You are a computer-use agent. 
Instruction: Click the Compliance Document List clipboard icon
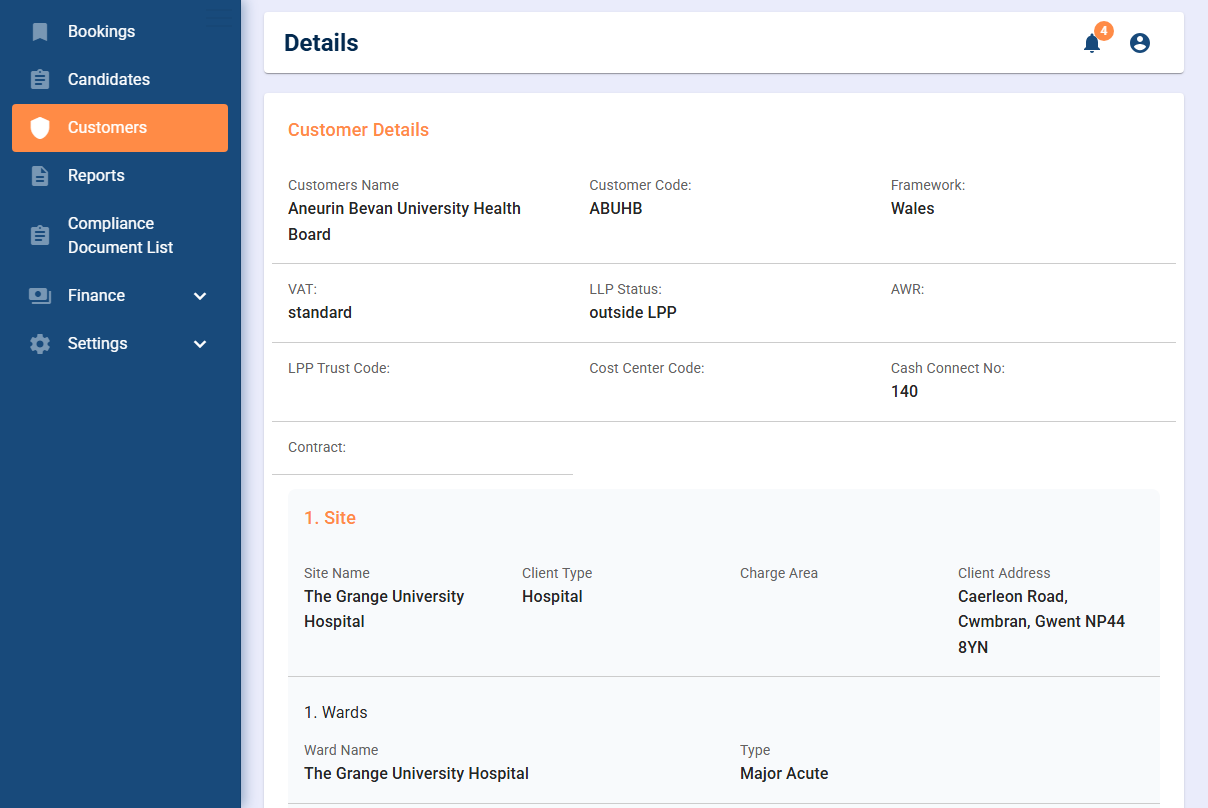coord(40,236)
